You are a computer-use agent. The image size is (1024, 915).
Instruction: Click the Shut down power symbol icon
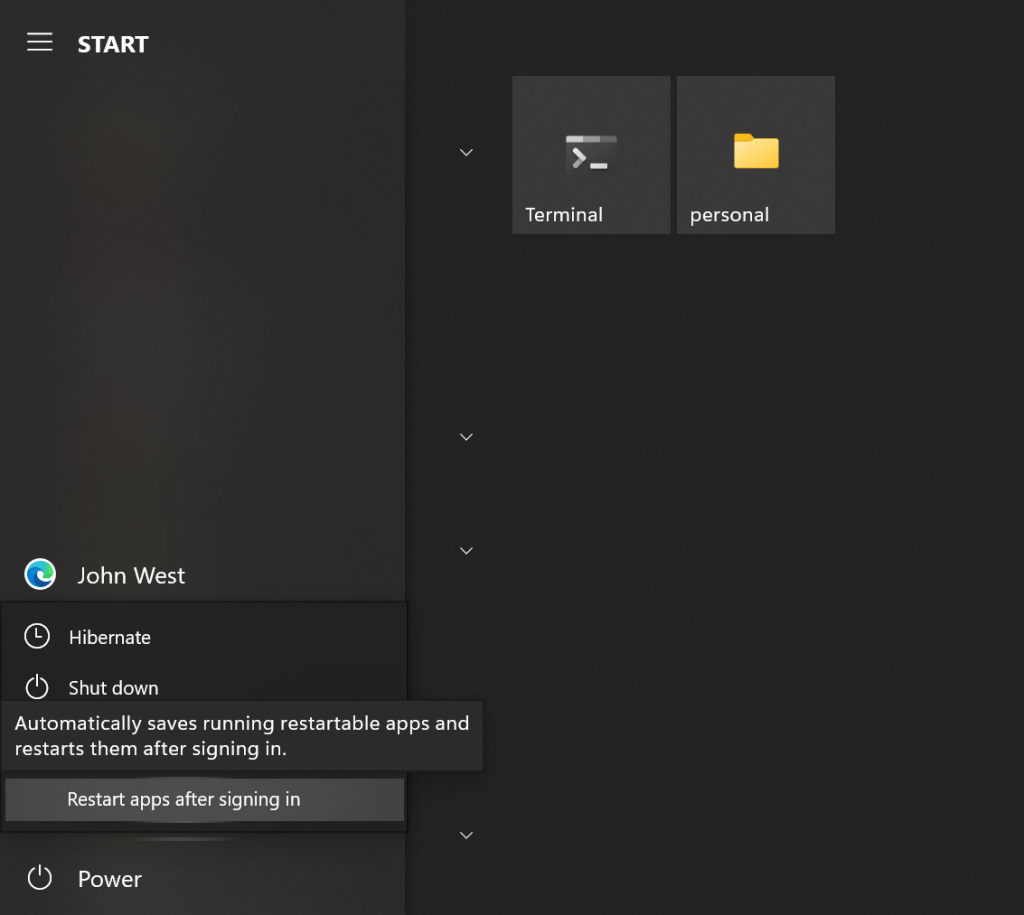click(x=37, y=687)
